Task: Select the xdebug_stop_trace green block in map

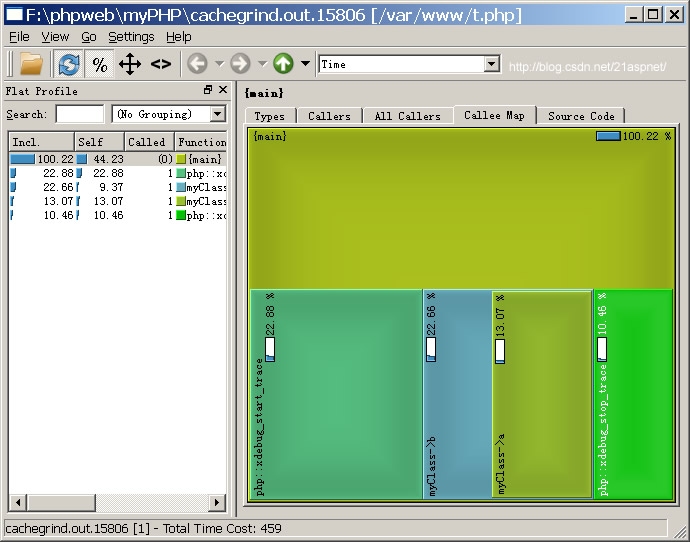Action: pos(634,420)
